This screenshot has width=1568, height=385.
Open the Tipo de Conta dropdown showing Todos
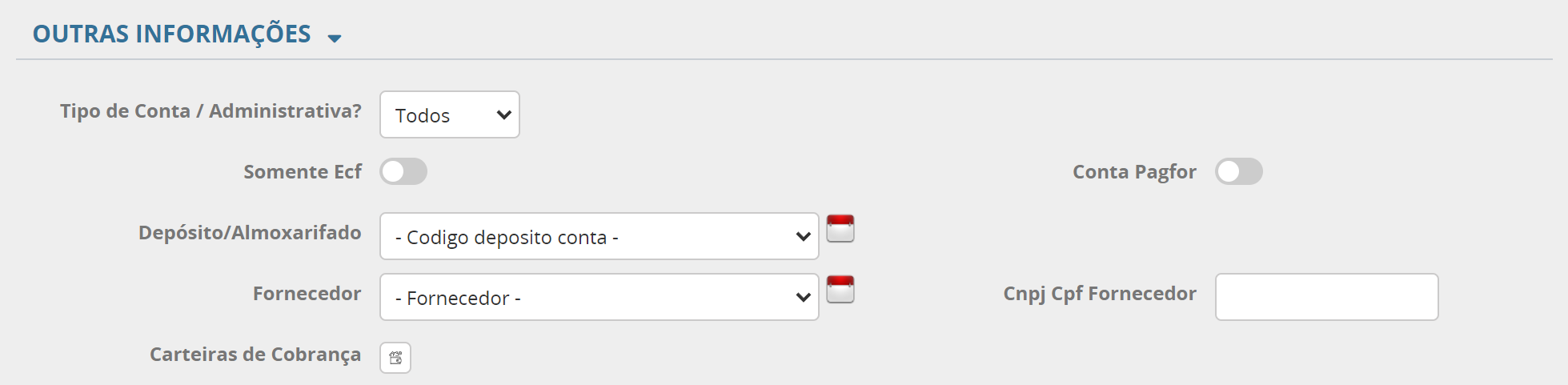tap(449, 114)
